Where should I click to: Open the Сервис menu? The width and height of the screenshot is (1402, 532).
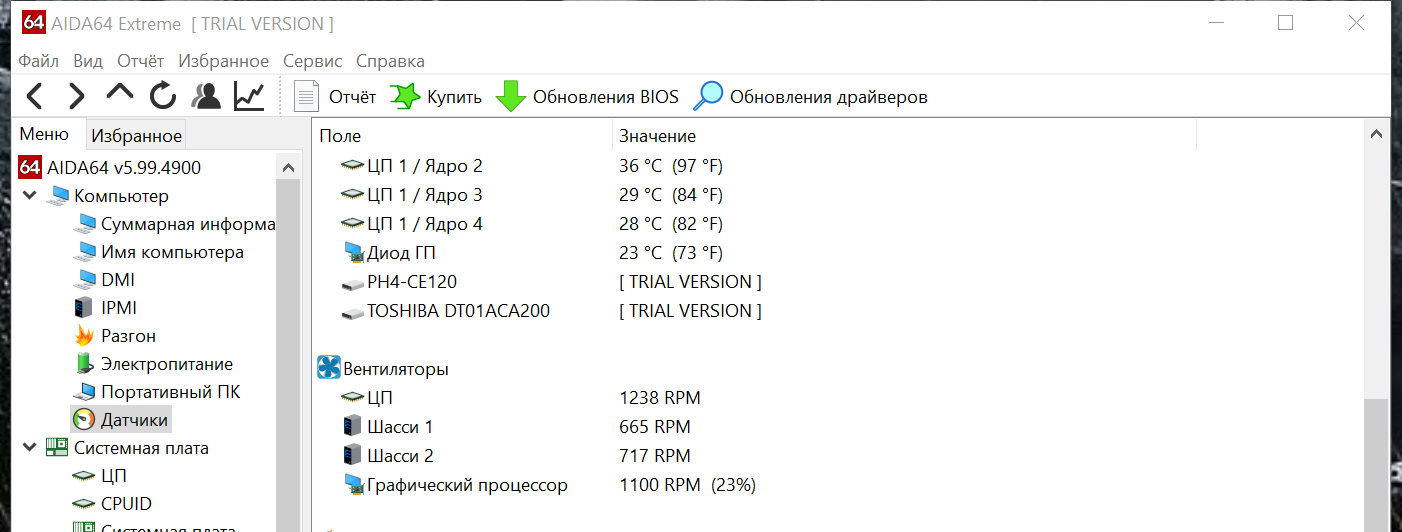click(x=312, y=61)
